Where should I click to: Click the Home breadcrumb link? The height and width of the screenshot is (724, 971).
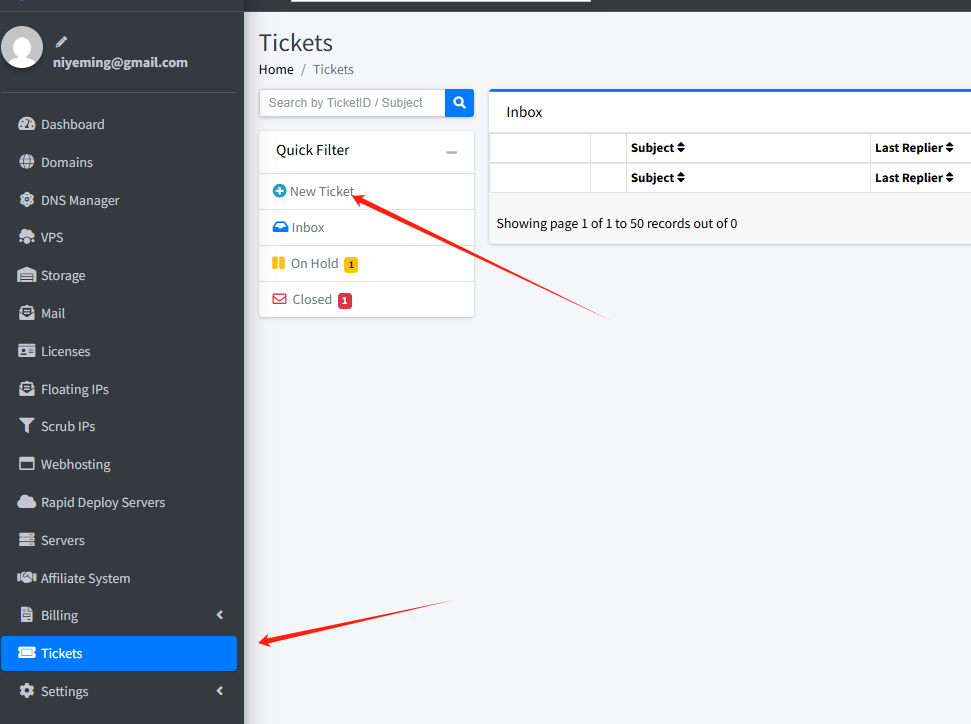click(276, 69)
